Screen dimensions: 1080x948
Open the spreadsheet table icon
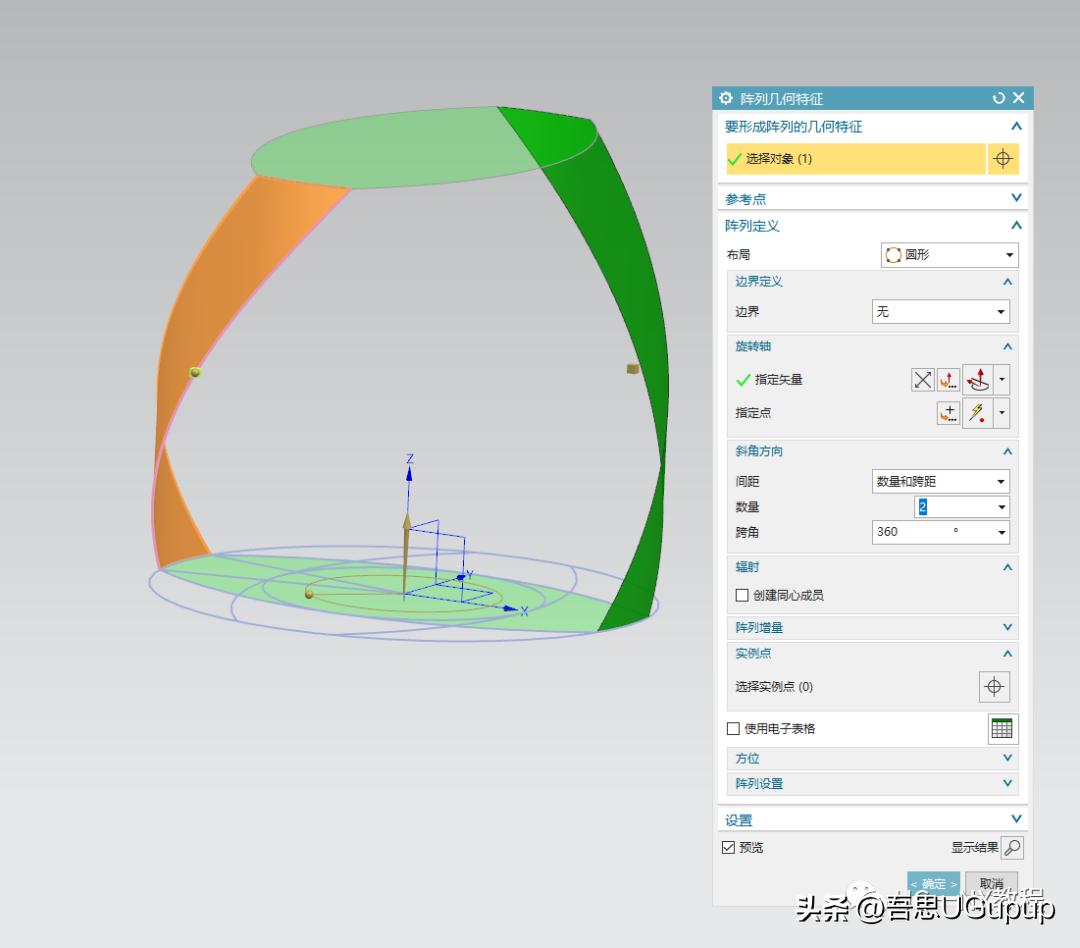tap(1001, 729)
